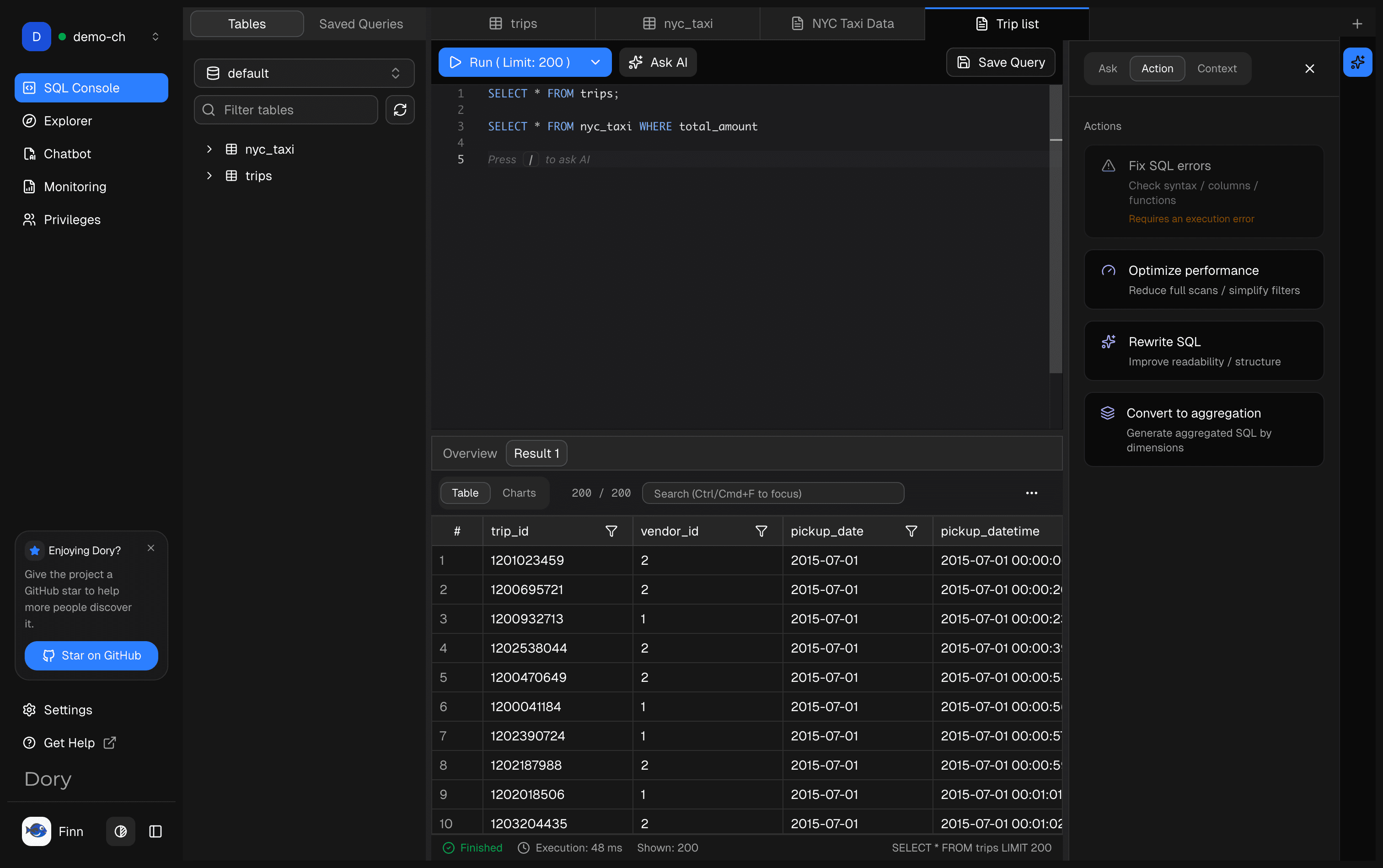Image resolution: width=1383 pixels, height=868 pixels.
Task: Click the Finn user avatar
Action: (x=36, y=830)
